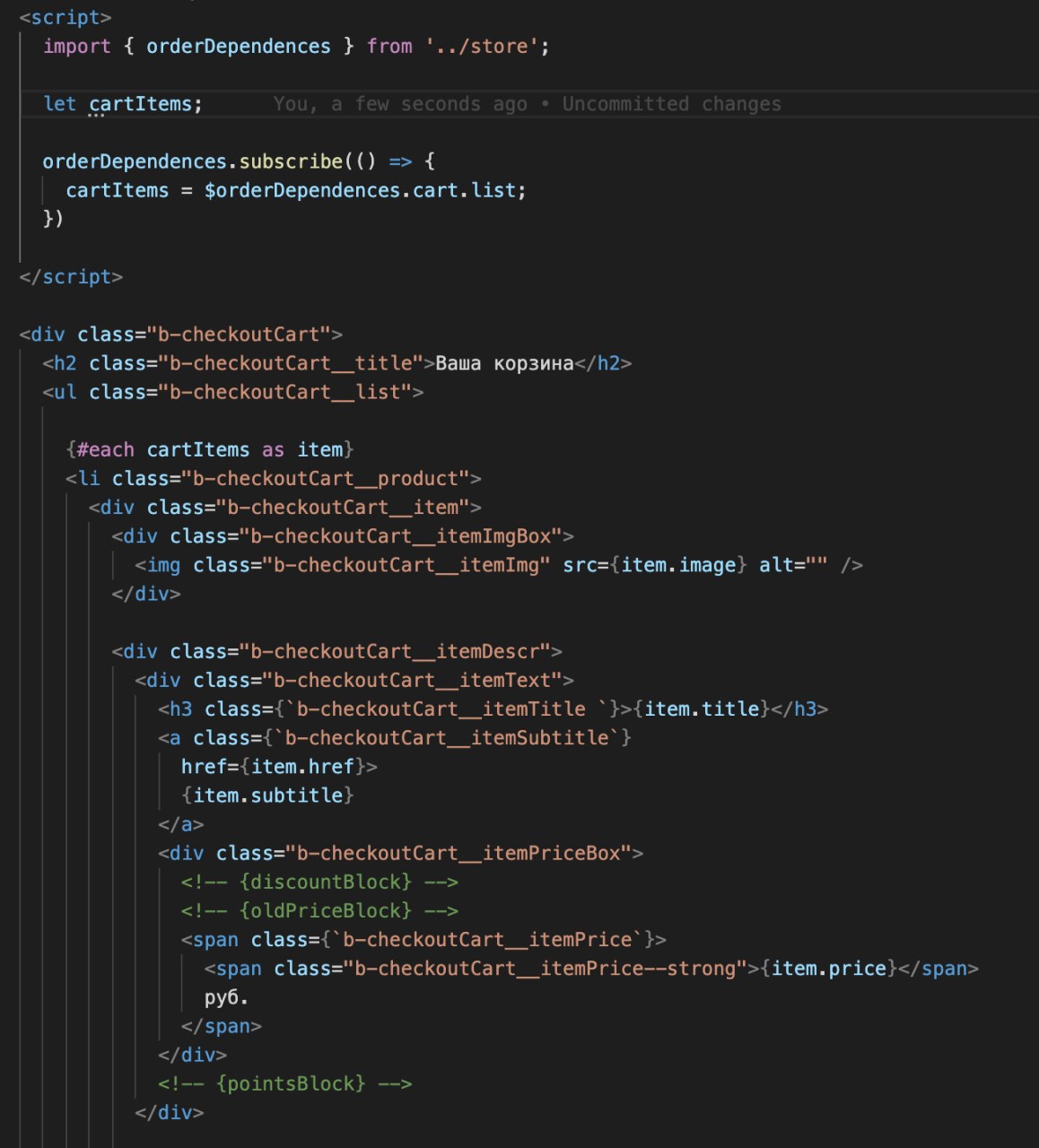Click the opening h3 tag name

[181, 709]
